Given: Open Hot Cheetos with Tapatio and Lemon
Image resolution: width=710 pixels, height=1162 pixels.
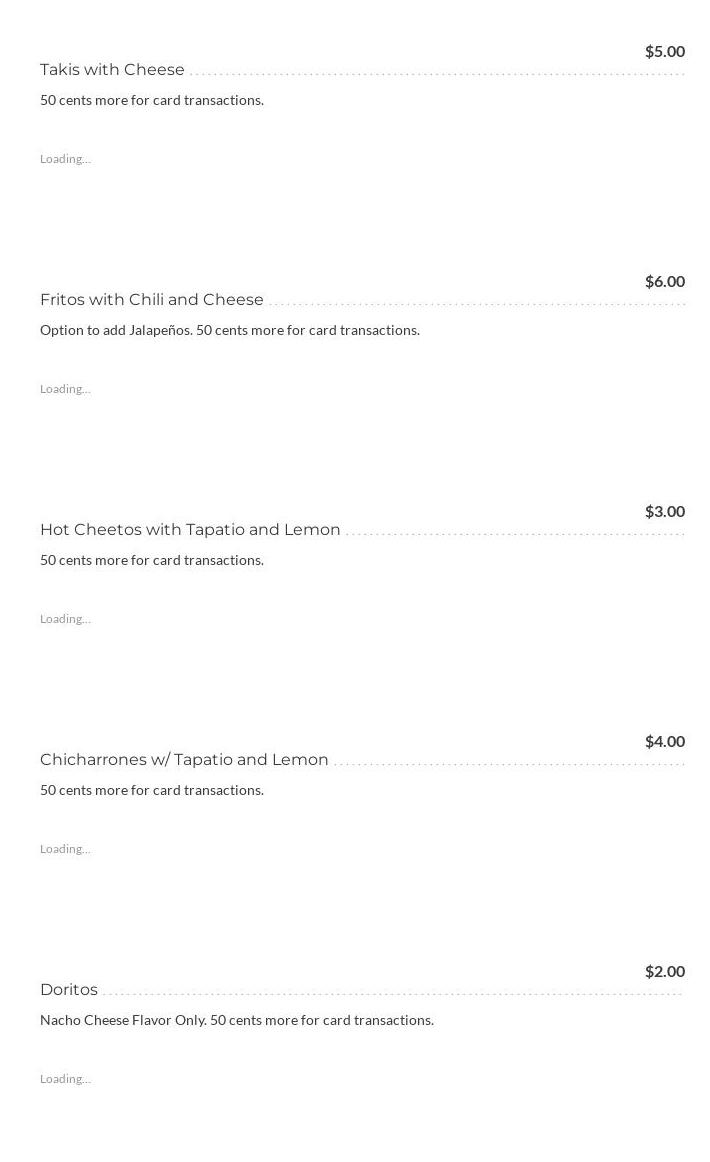Looking at the screenshot, I should click(x=190, y=530).
